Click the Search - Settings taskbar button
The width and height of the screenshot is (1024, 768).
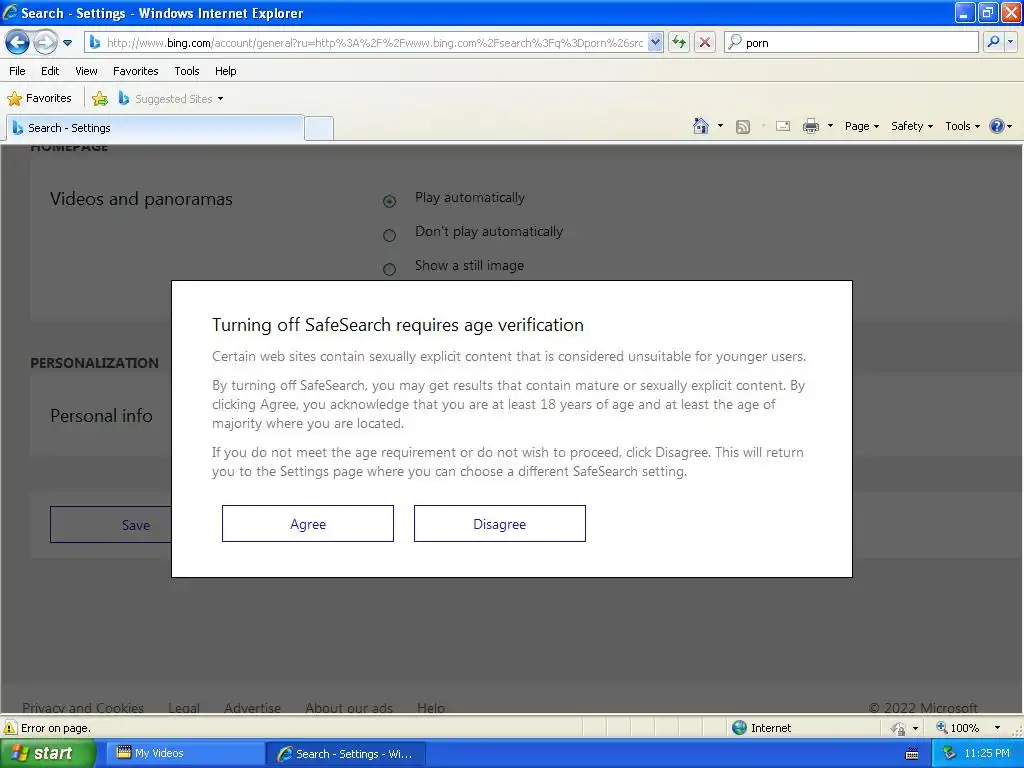pyautogui.click(x=346, y=754)
